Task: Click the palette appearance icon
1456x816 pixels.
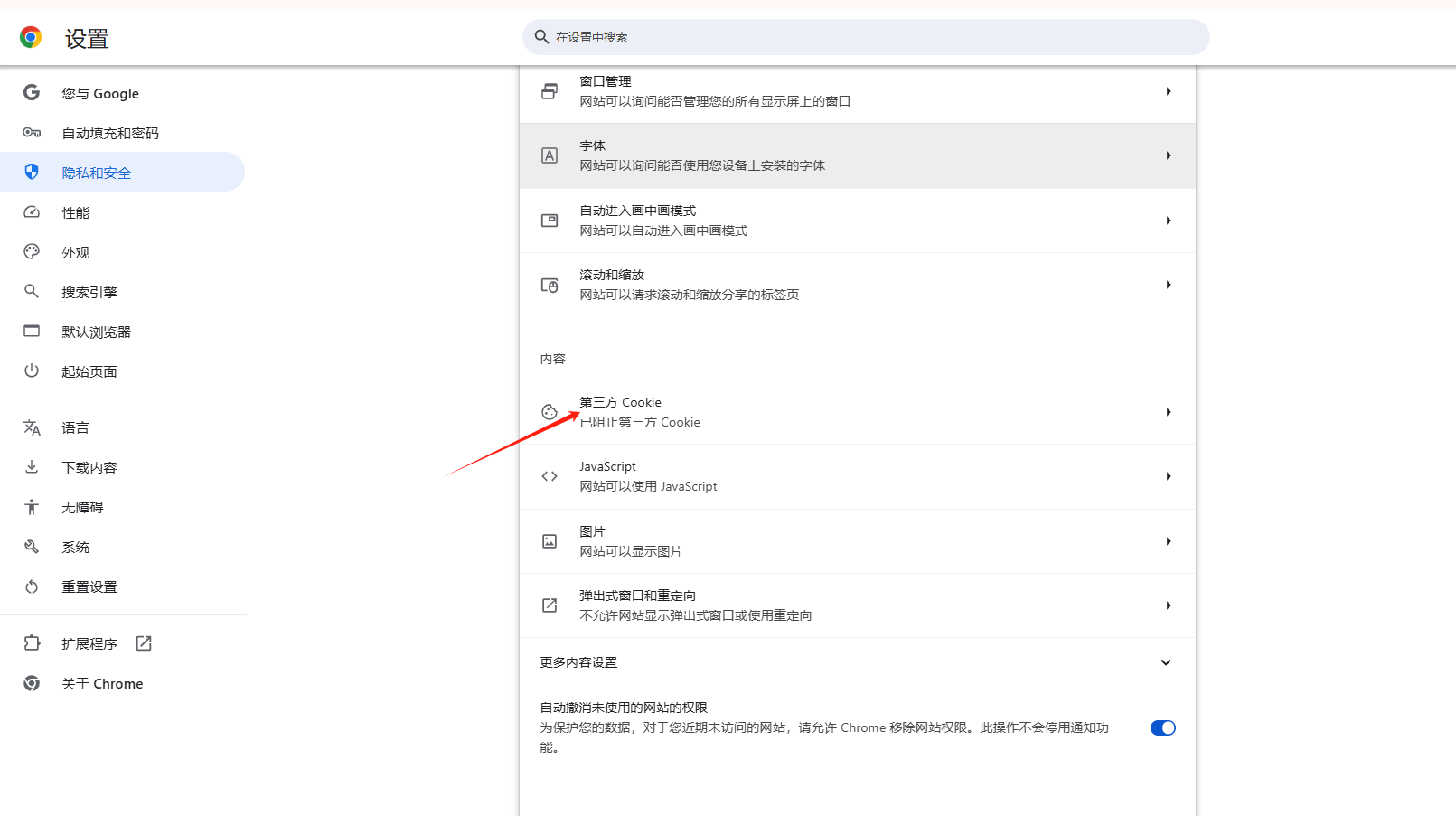Action: pos(32,251)
